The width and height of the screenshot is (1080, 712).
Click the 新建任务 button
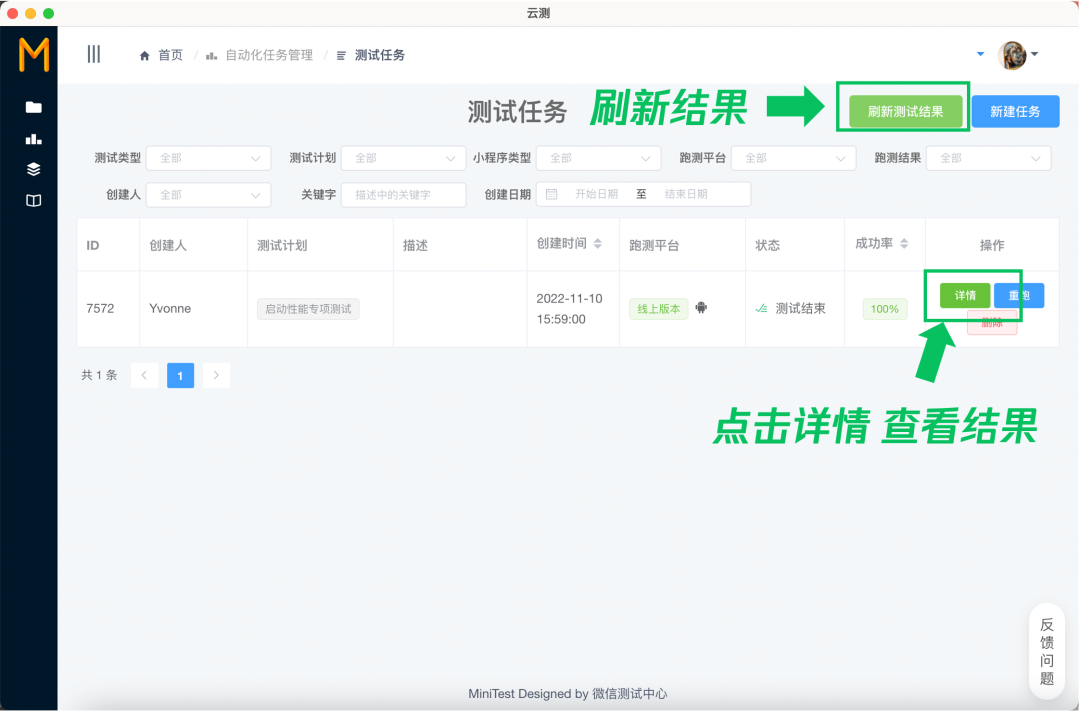pos(1015,112)
